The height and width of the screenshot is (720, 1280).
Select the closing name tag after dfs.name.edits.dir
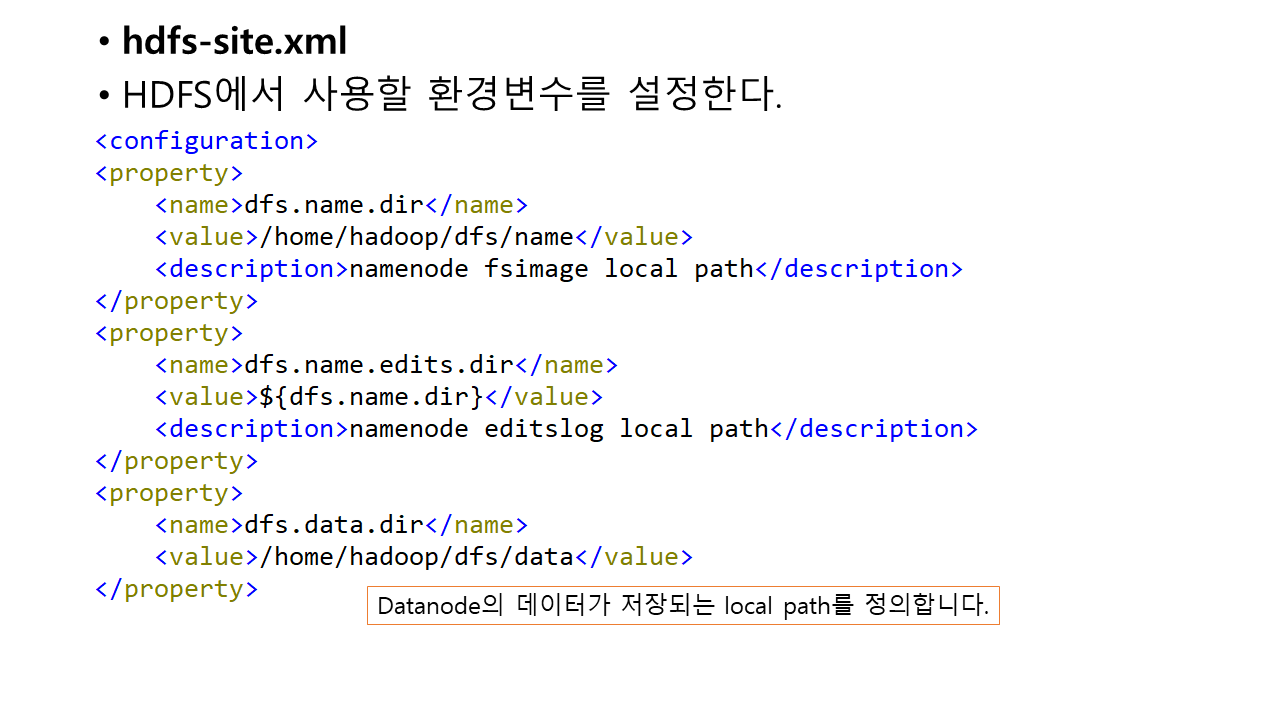click(566, 365)
